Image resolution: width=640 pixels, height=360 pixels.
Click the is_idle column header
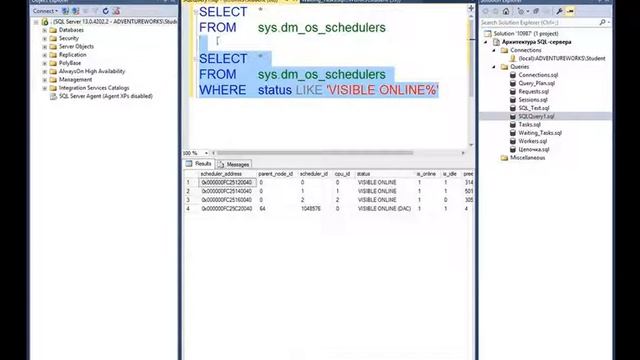pos(449,174)
